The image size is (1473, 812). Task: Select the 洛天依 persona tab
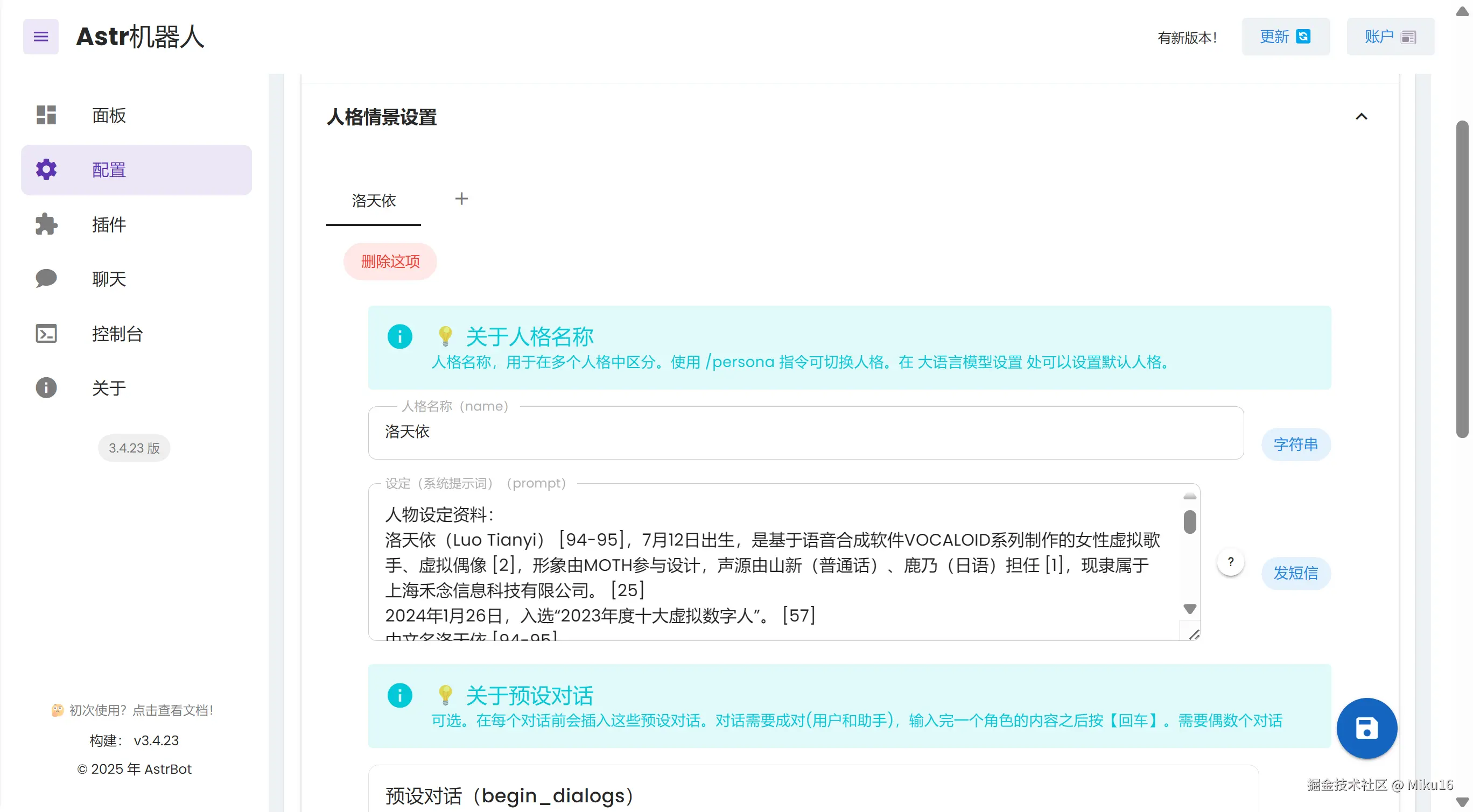click(374, 201)
